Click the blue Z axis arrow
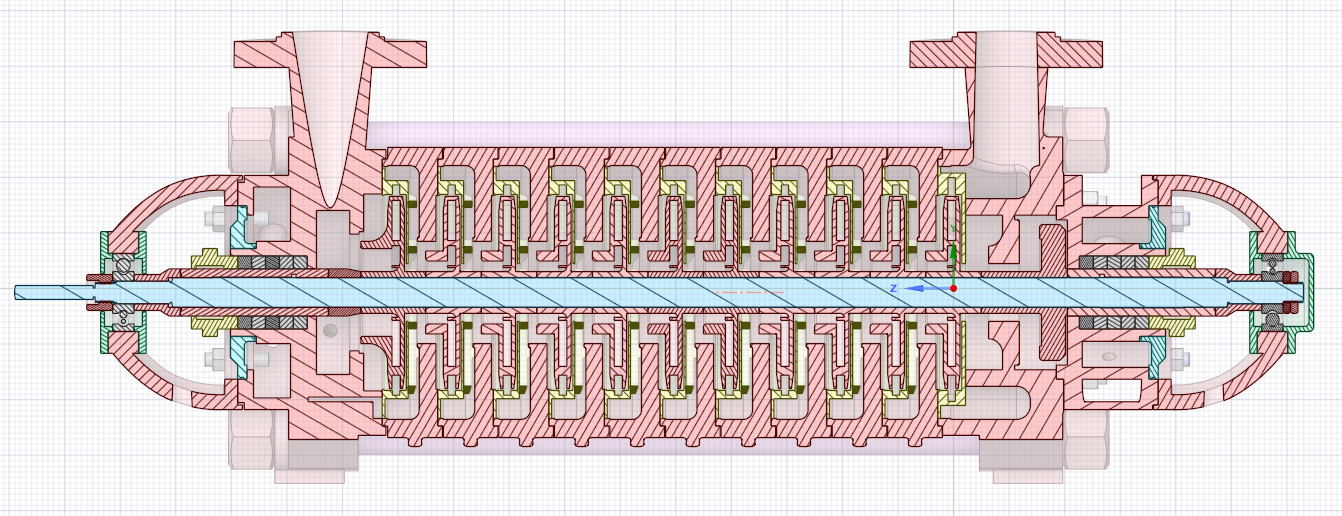The image size is (1342, 516). click(925, 288)
